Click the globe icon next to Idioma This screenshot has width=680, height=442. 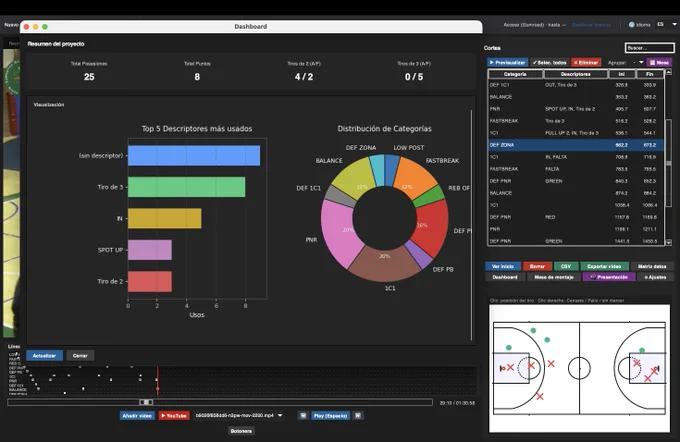tap(631, 25)
